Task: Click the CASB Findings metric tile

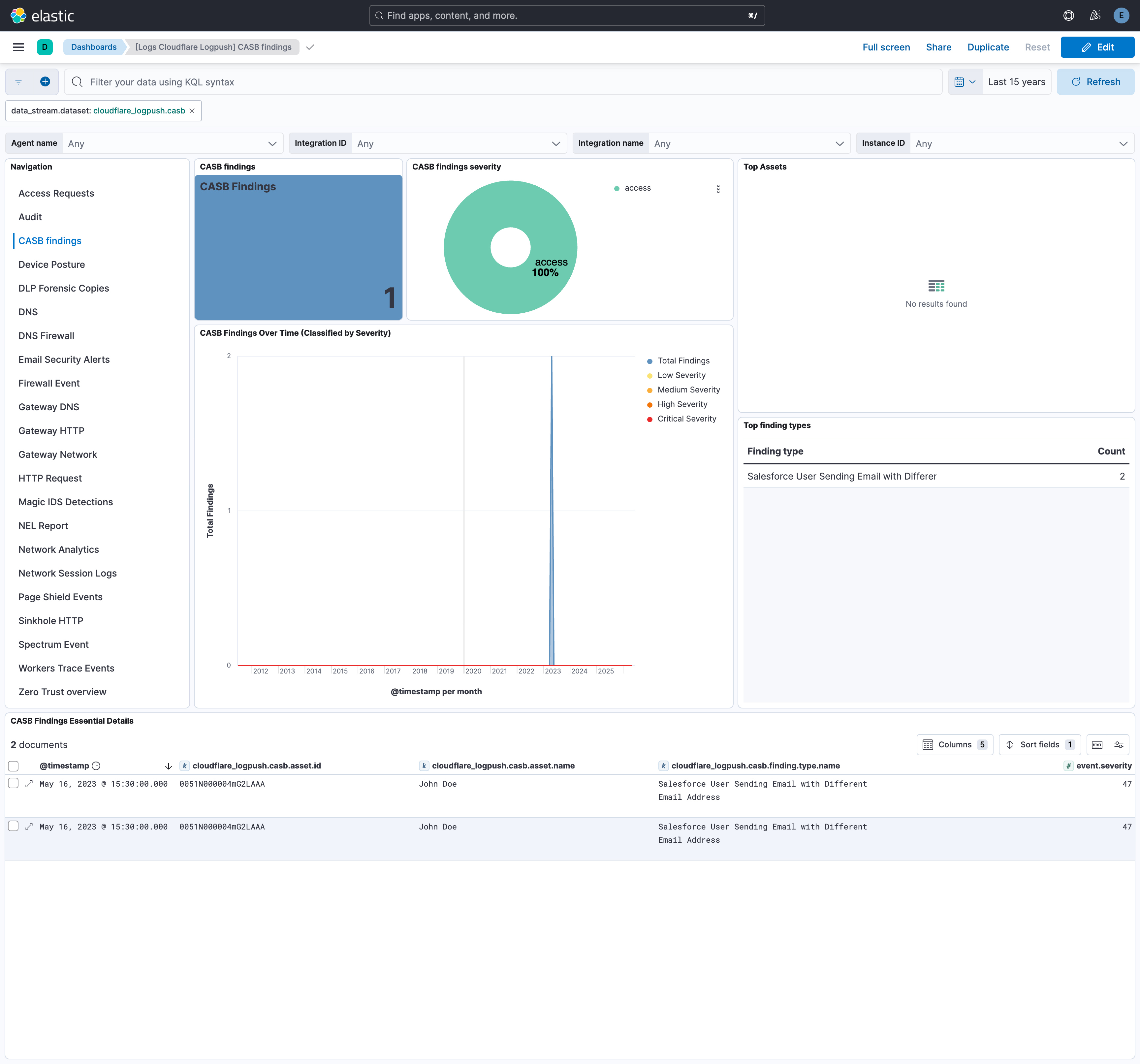Action: click(x=298, y=247)
